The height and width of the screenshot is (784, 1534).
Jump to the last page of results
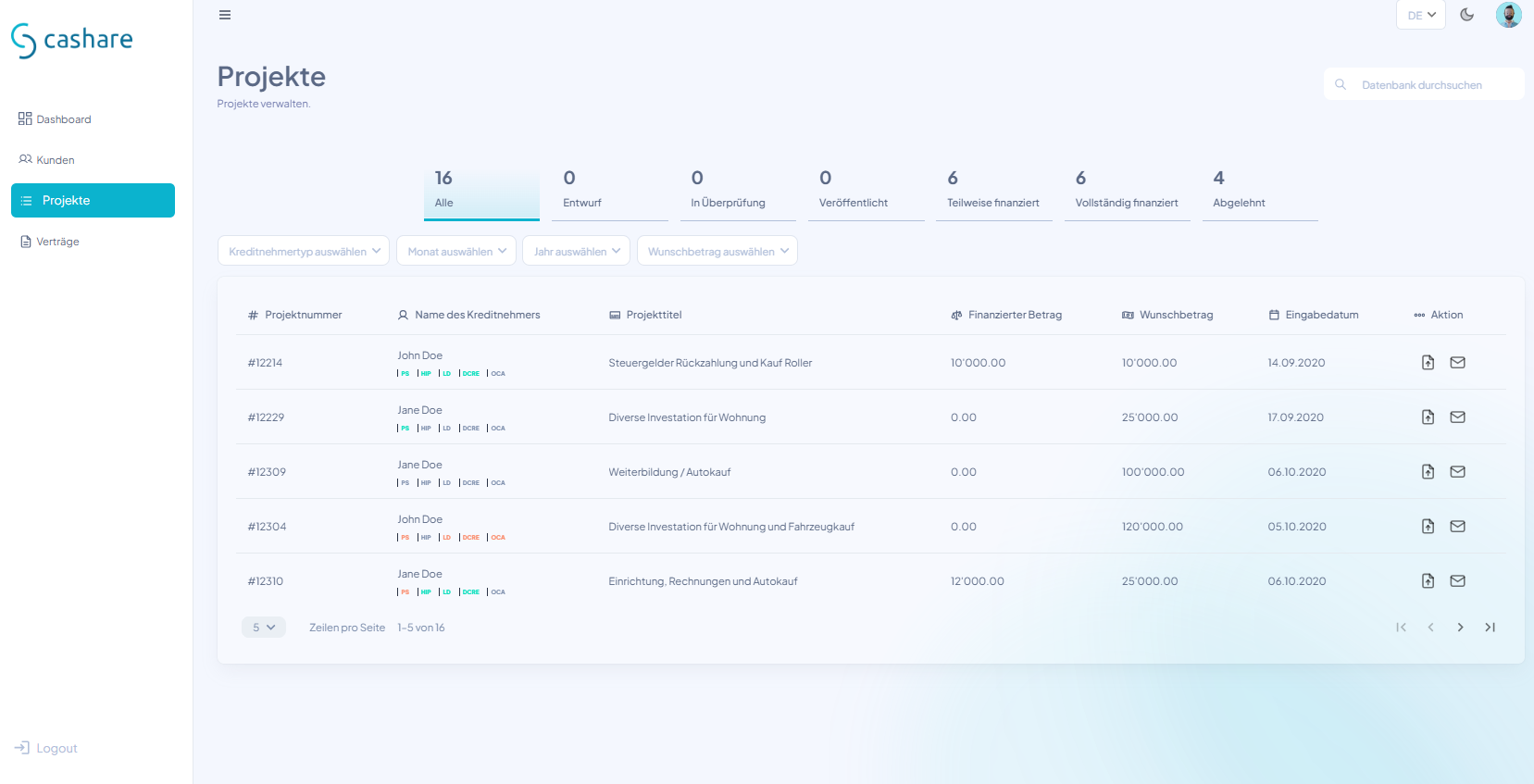coord(1490,628)
